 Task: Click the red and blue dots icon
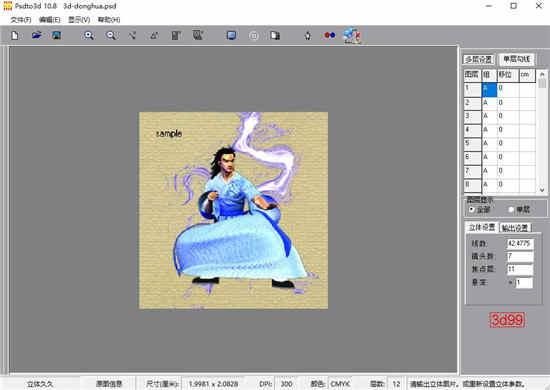pos(330,35)
